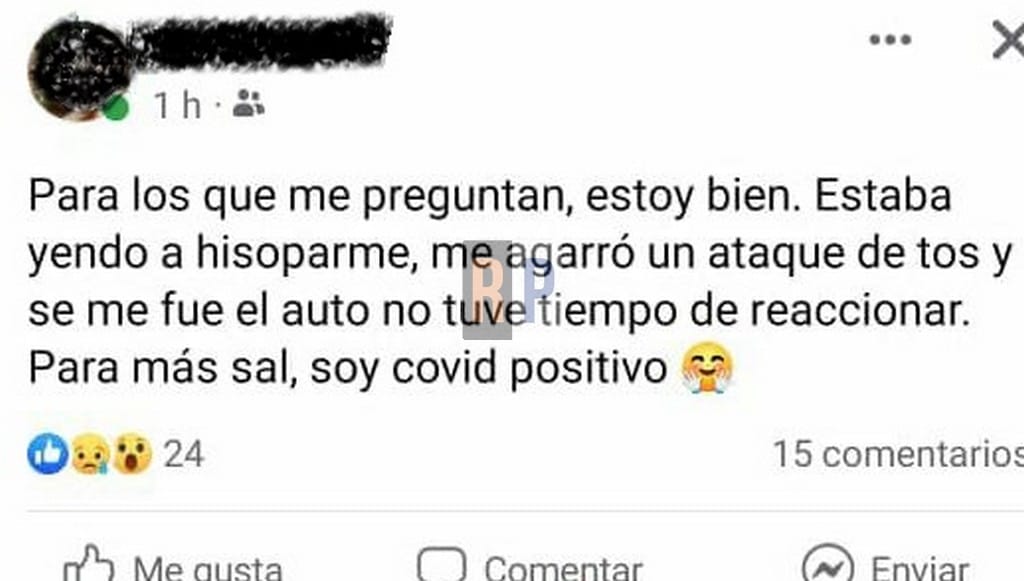Click the sad crying reaction icon
Screen dimensions: 1024x581
(90, 453)
